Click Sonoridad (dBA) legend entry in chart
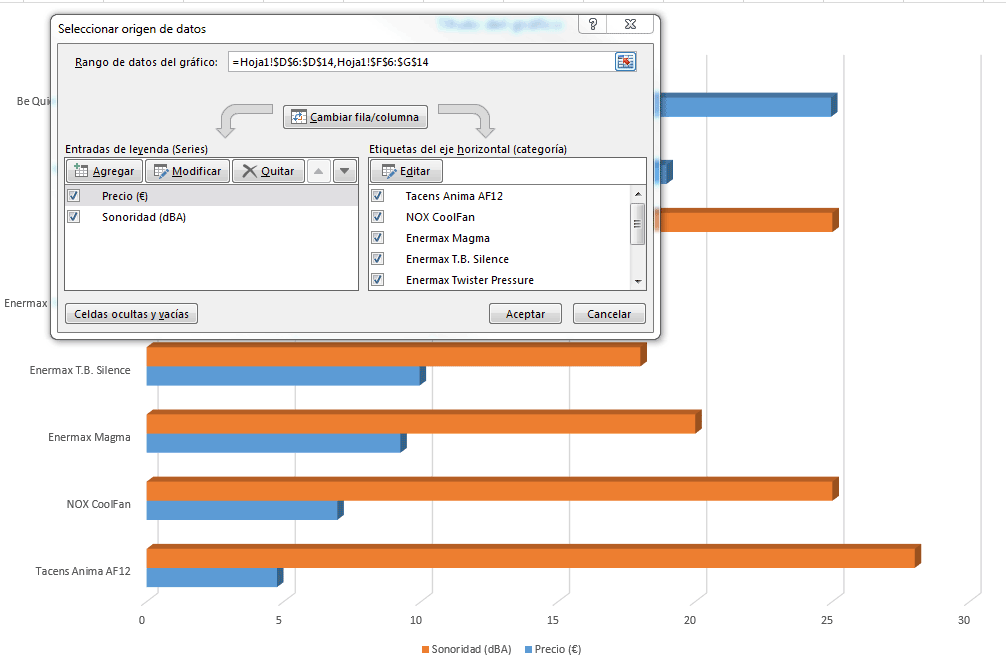1006x665 pixels. (466, 649)
